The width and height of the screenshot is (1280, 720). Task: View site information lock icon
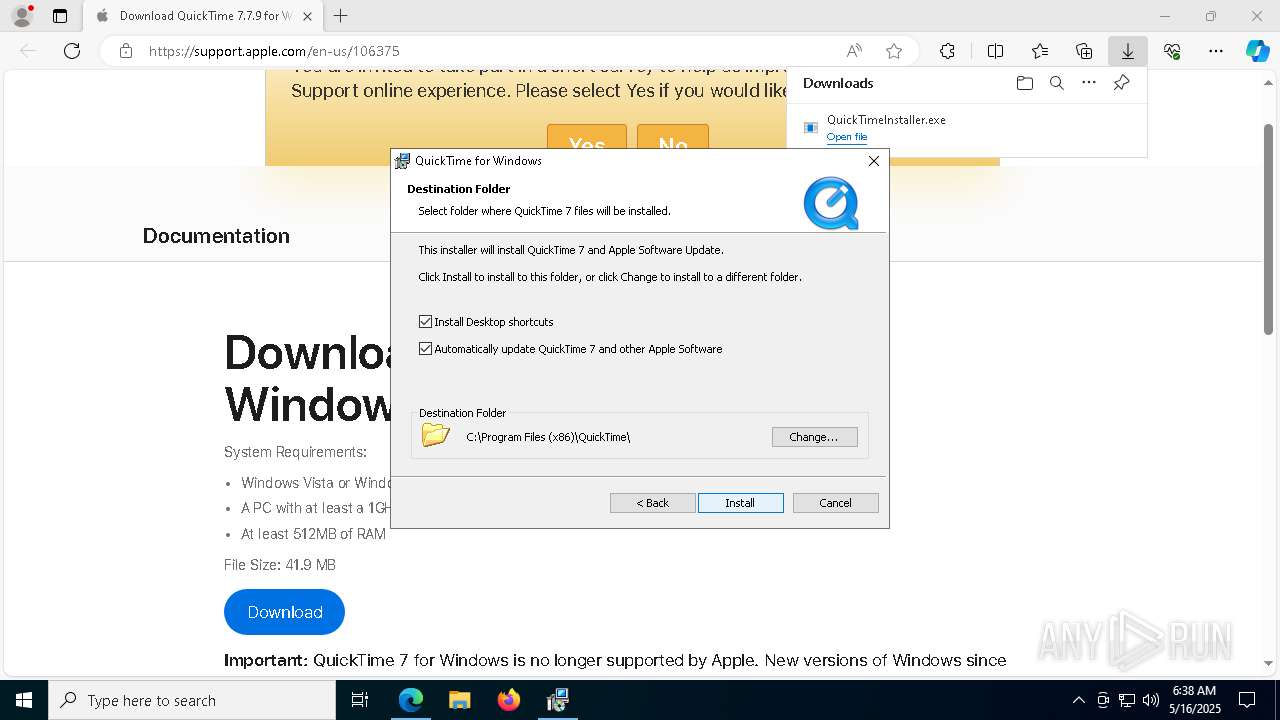(x=126, y=51)
